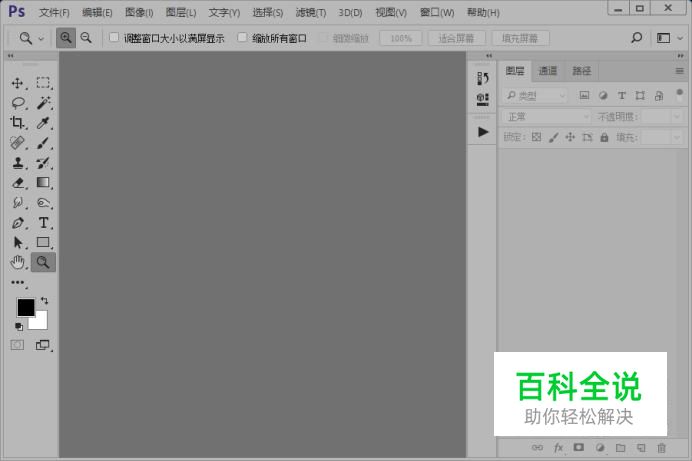Screen dimensions: 692x461
Task: Select the Crop tool
Action: tap(17, 123)
